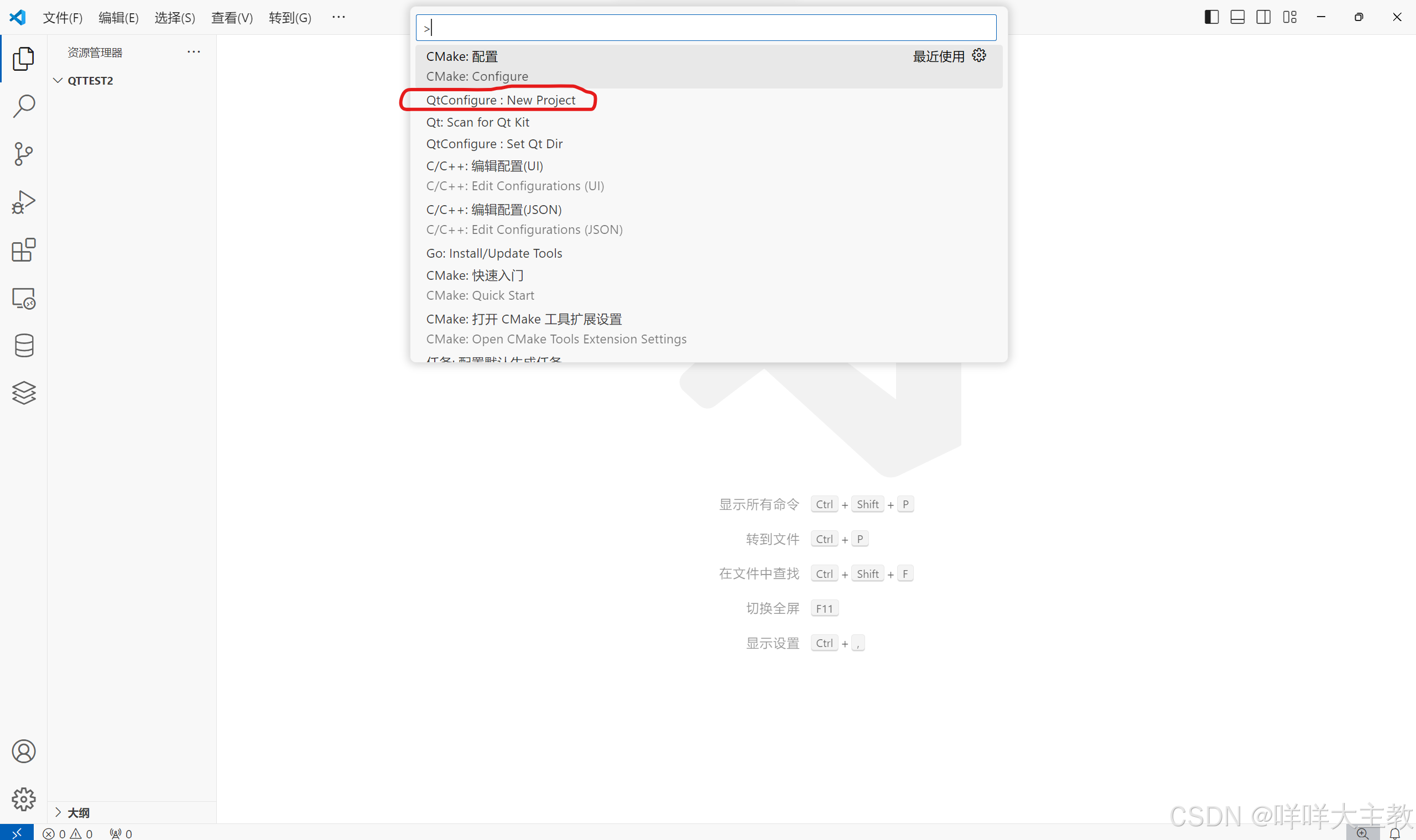Select C/C++: 编辑配置(UI) command

[709, 176]
